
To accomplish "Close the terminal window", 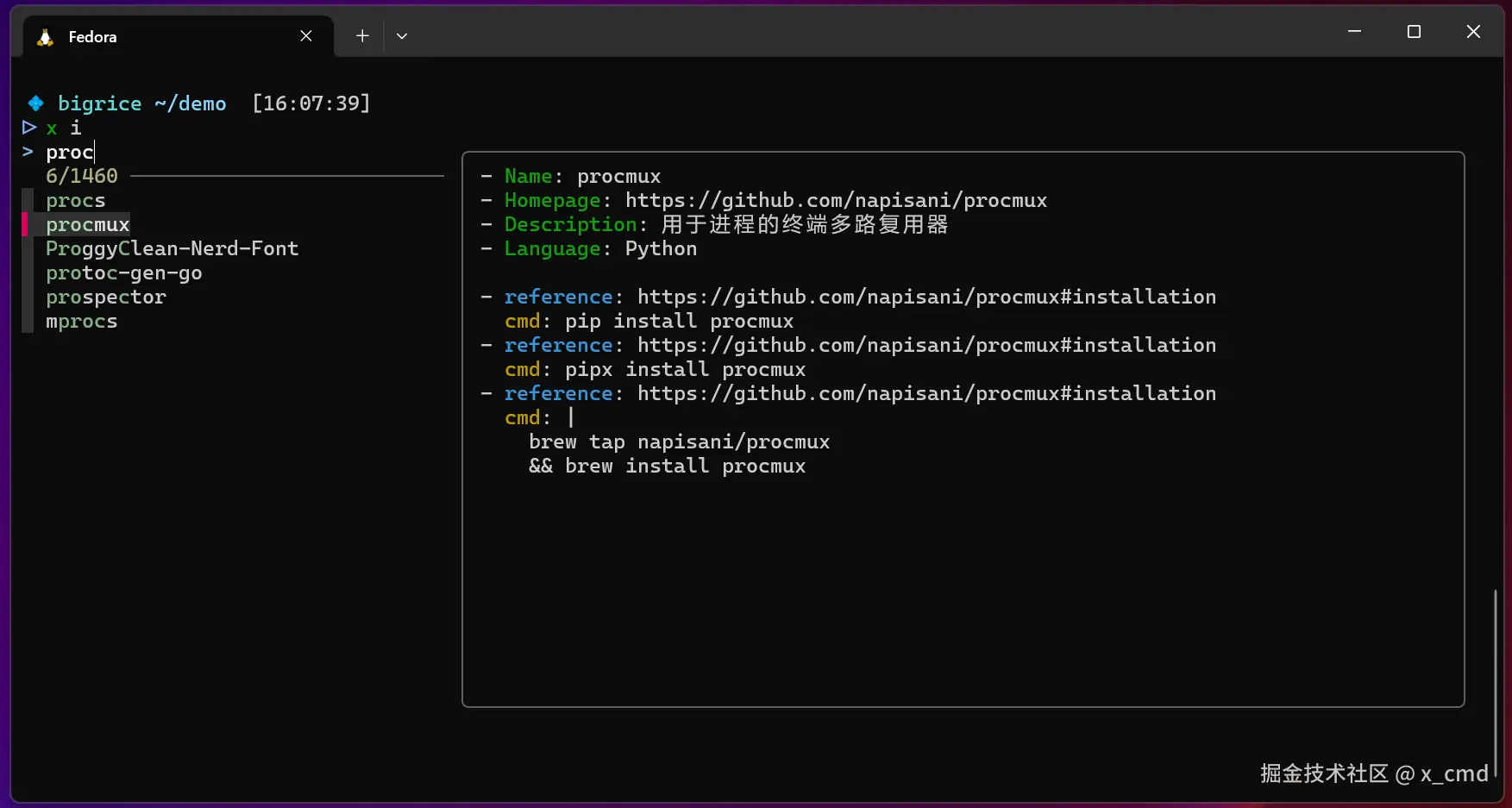I will [1473, 32].
